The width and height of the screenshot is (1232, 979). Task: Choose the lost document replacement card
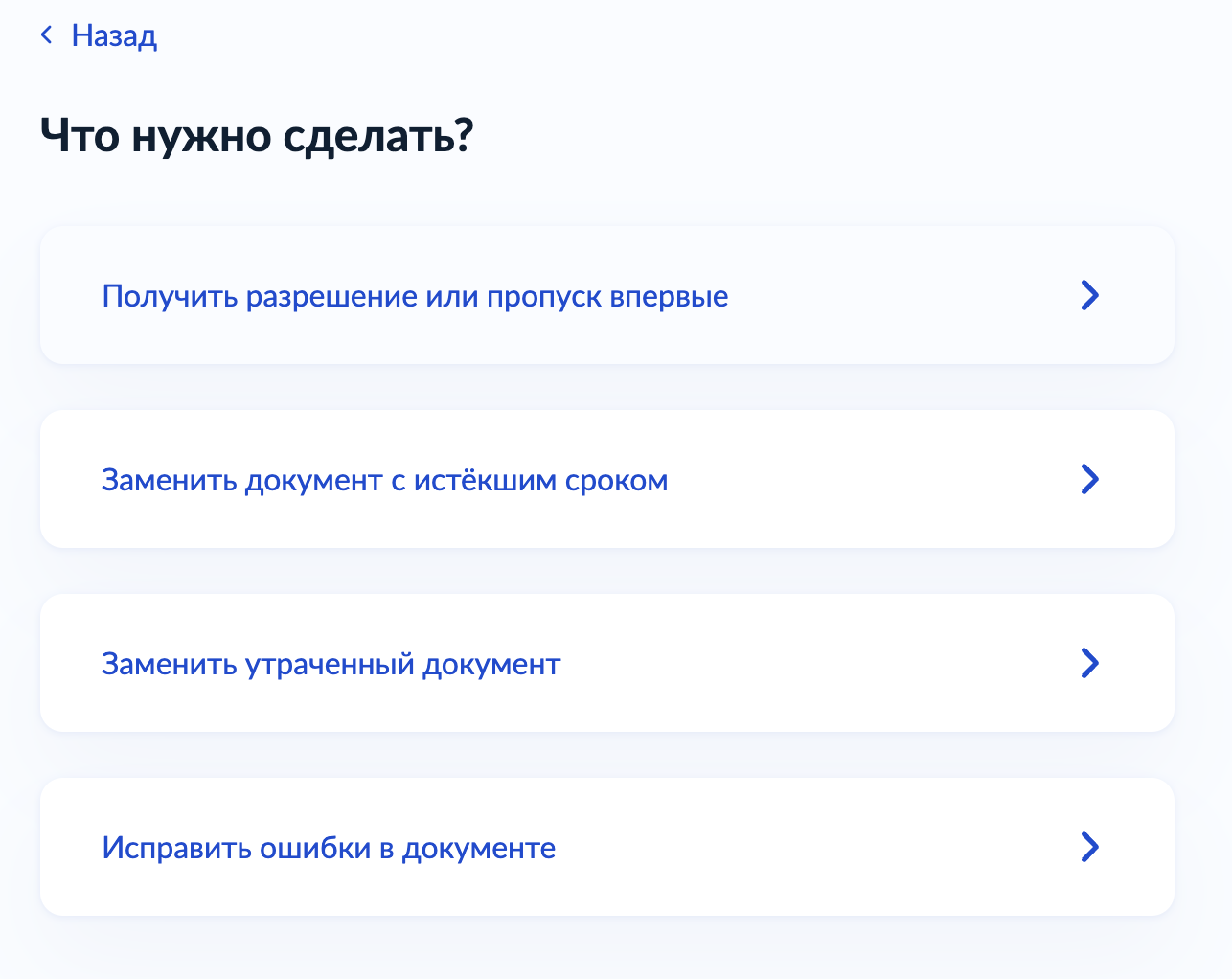pyautogui.click(x=606, y=663)
